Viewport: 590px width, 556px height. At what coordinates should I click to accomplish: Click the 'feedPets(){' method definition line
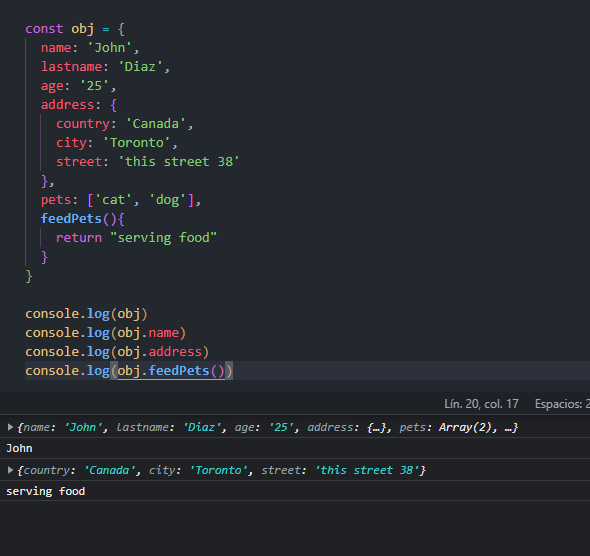[82, 219]
